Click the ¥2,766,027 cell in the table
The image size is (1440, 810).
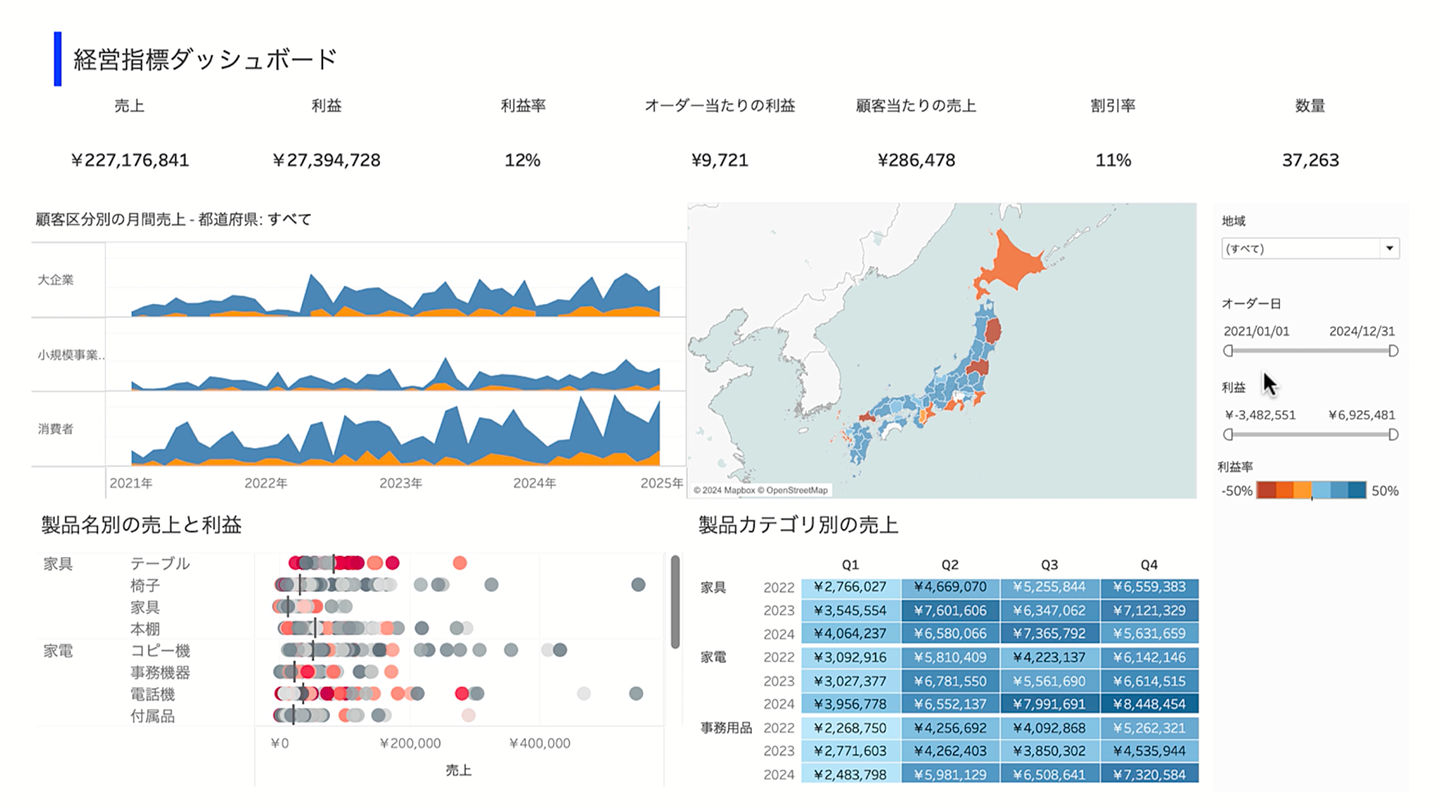[851, 587]
